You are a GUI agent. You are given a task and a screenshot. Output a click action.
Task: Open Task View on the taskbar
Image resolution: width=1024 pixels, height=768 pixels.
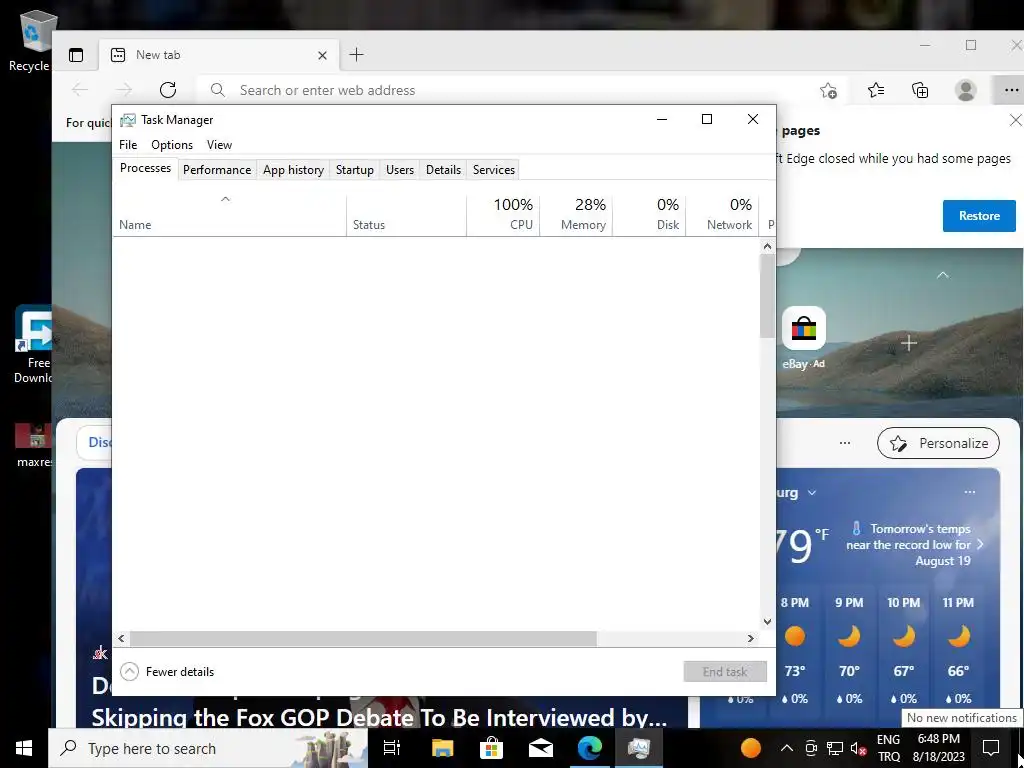[392, 748]
